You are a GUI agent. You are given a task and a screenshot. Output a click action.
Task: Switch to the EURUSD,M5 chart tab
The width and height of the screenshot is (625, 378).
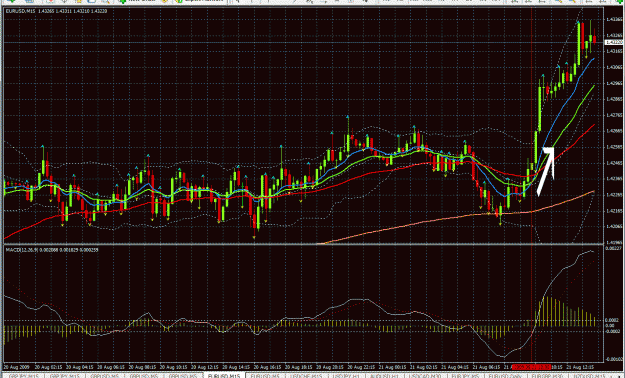(x=265, y=375)
